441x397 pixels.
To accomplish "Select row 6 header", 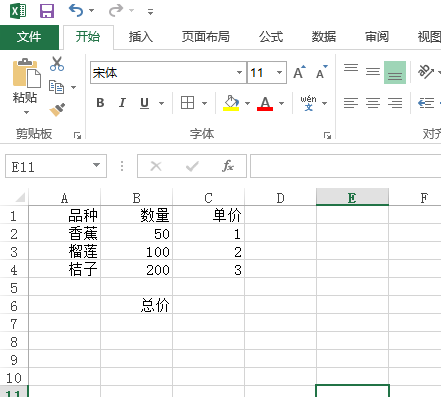I will pos(14,306).
